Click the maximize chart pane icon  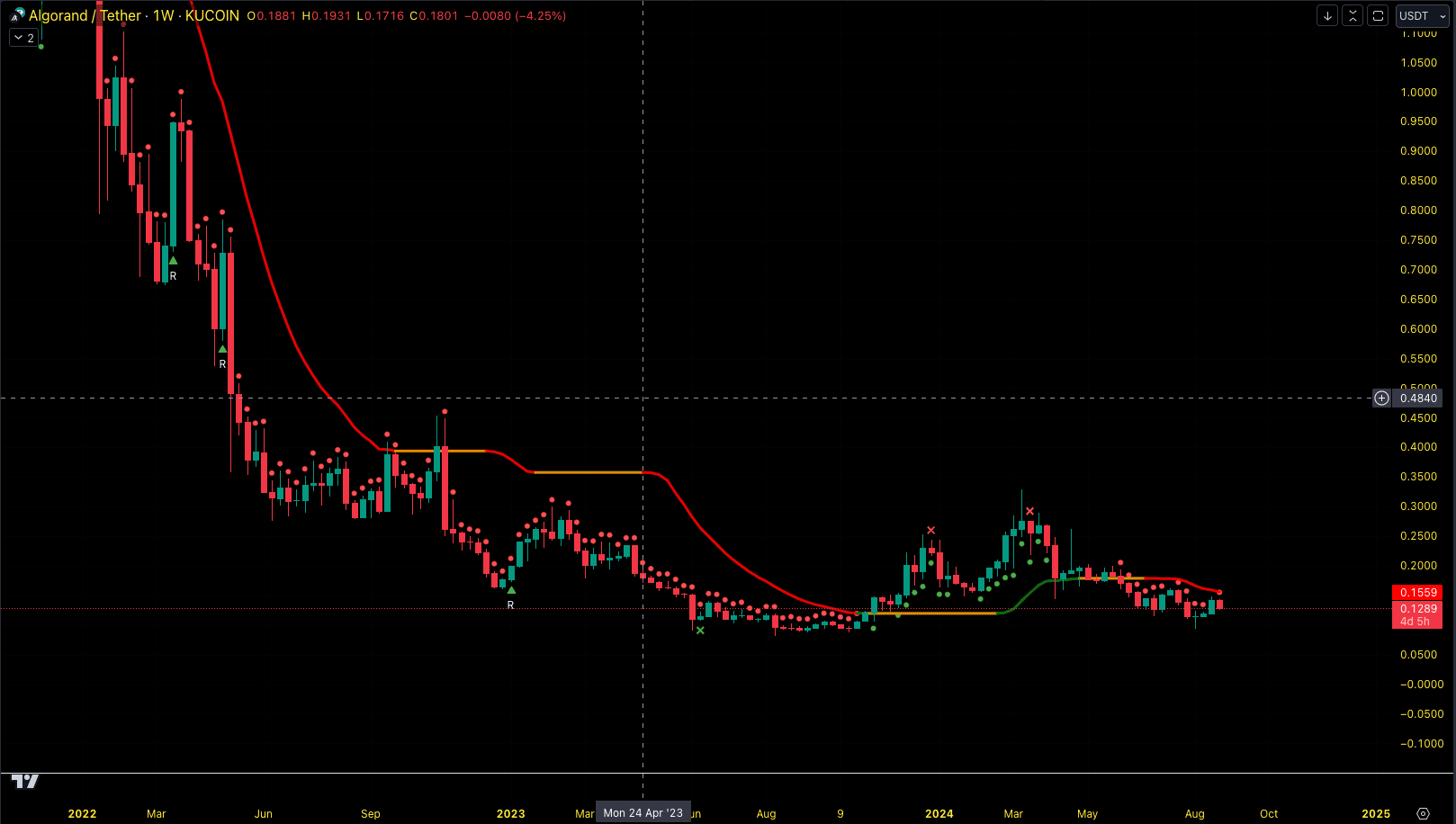point(1378,15)
